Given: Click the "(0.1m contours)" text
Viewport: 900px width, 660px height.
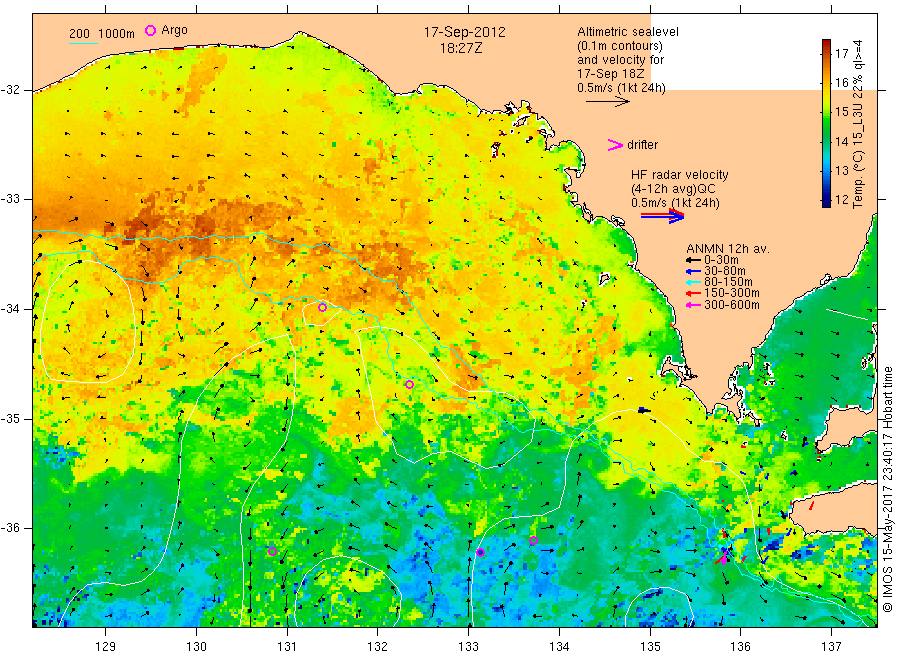Looking at the screenshot, I should click(620, 46).
